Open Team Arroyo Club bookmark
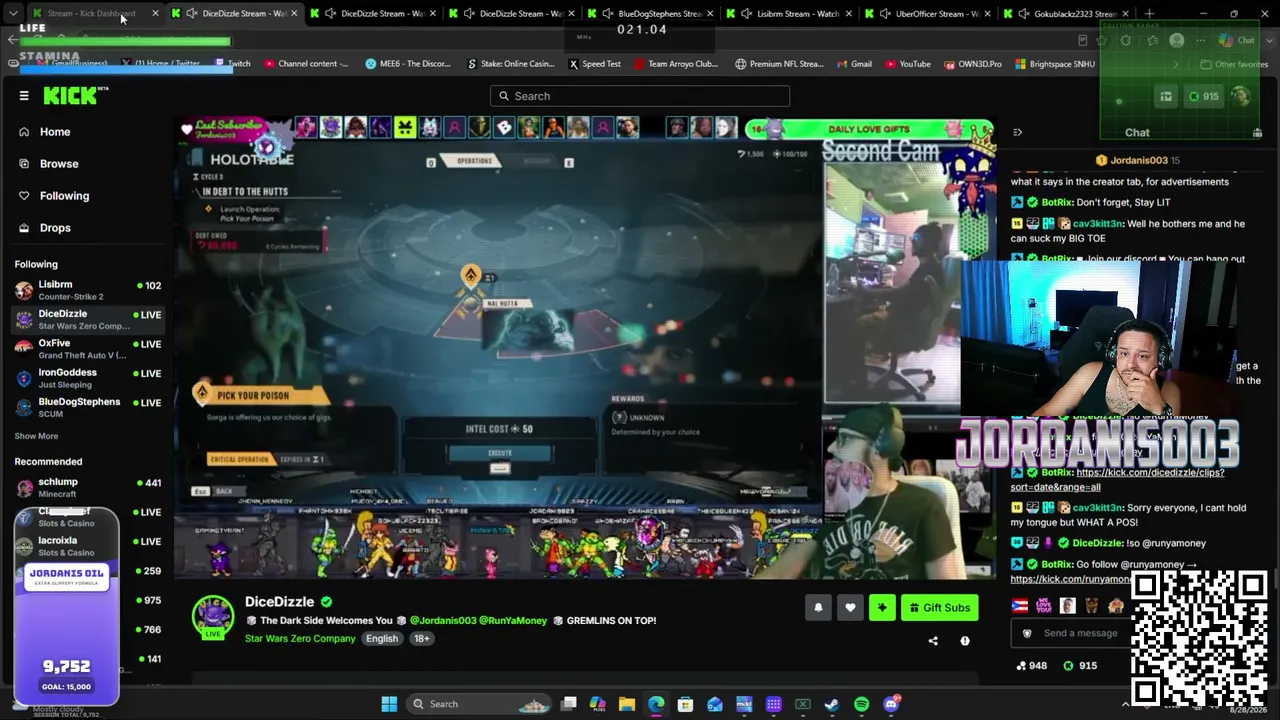Image resolution: width=1280 pixels, height=720 pixels. 675,64
